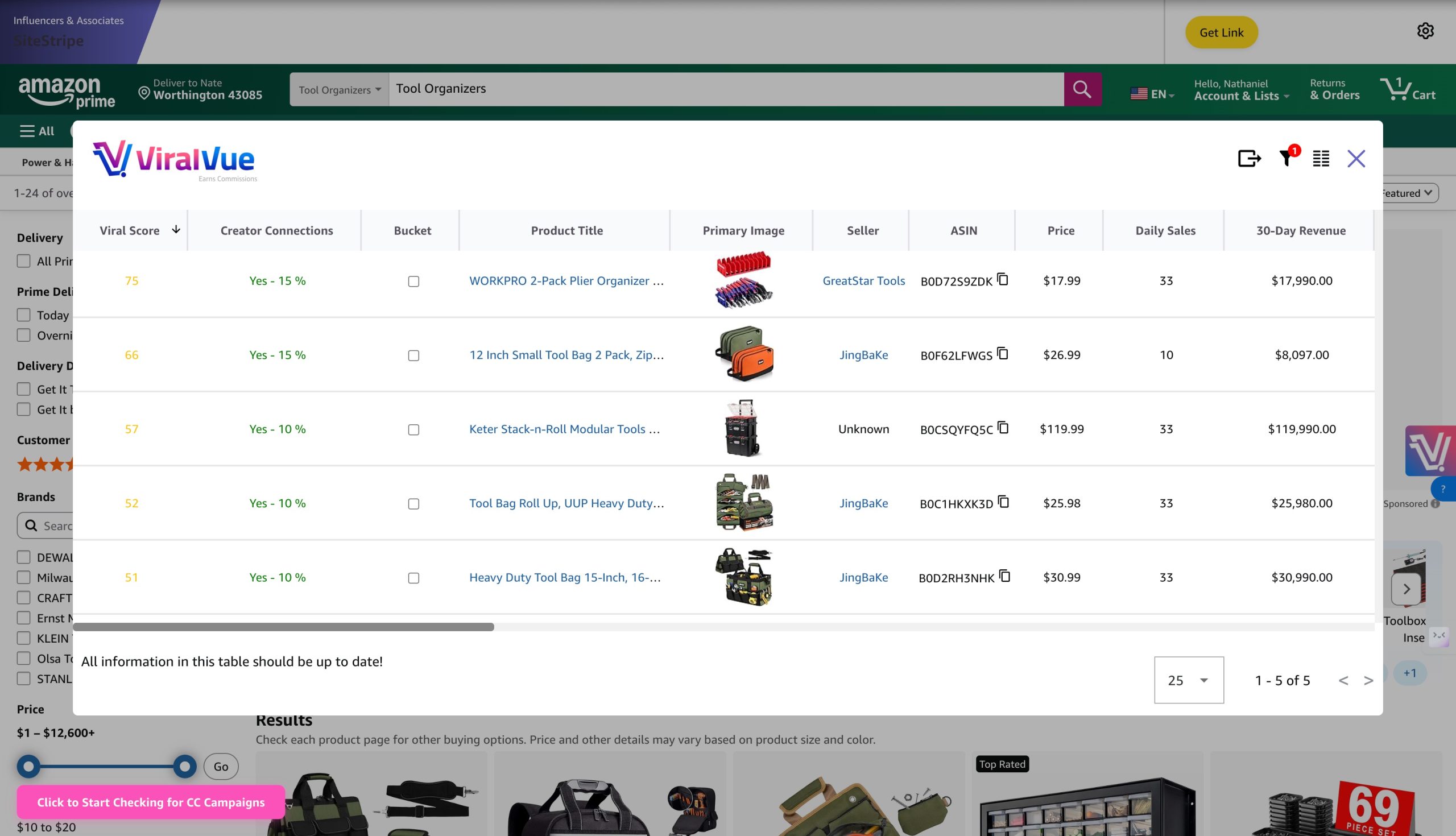The image size is (1456, 836).
Task: Copy ASIN B0CSQYFQ5C with copy icon
Action: pyautogui.click(x=1003, y=427)
